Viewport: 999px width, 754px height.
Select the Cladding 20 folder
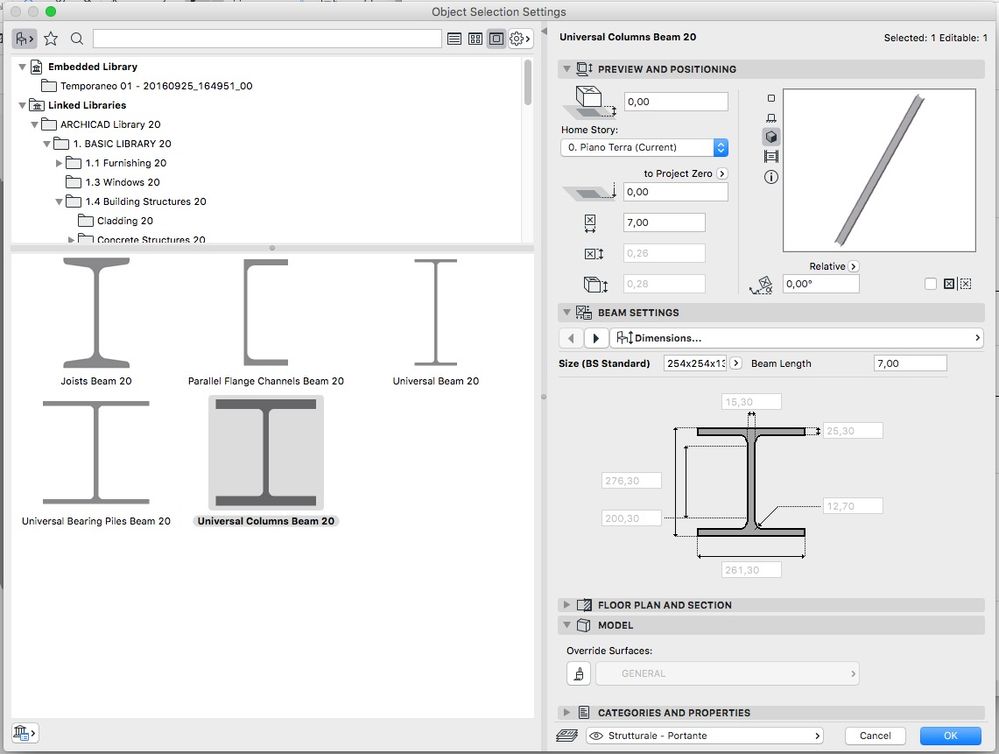click(115, 221)
